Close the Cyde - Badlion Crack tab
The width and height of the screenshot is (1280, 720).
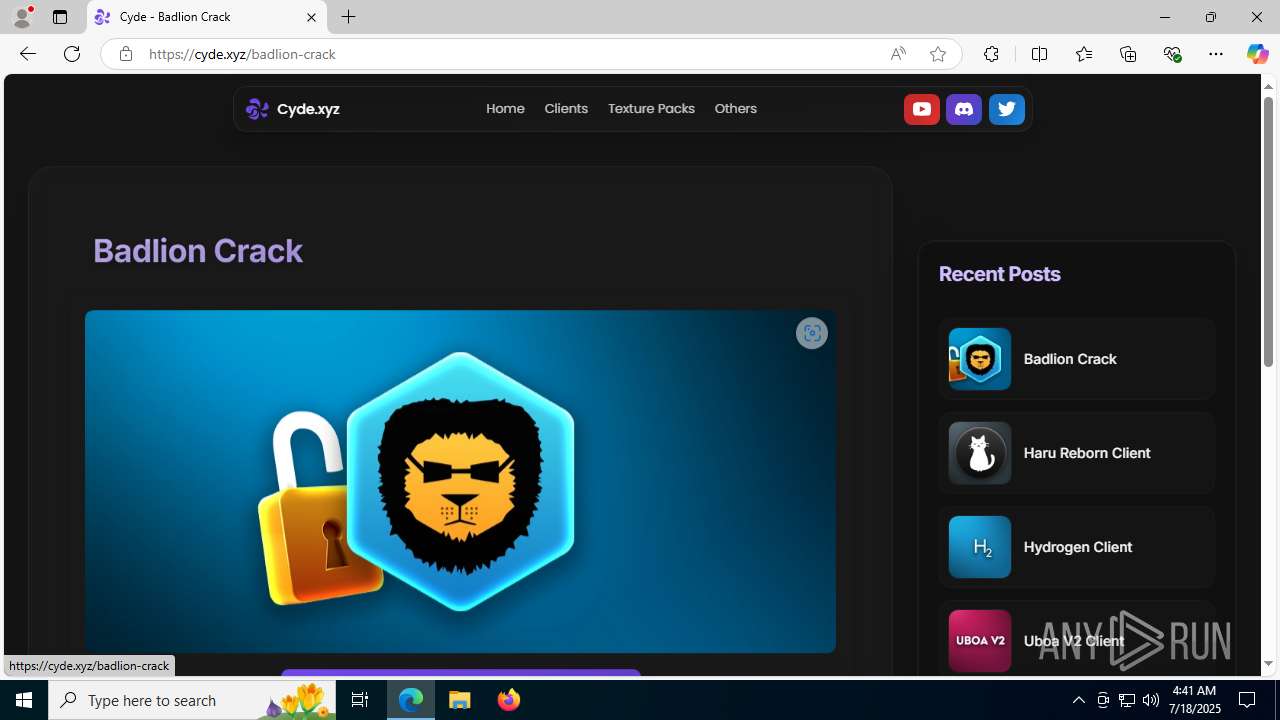[311, 17]
